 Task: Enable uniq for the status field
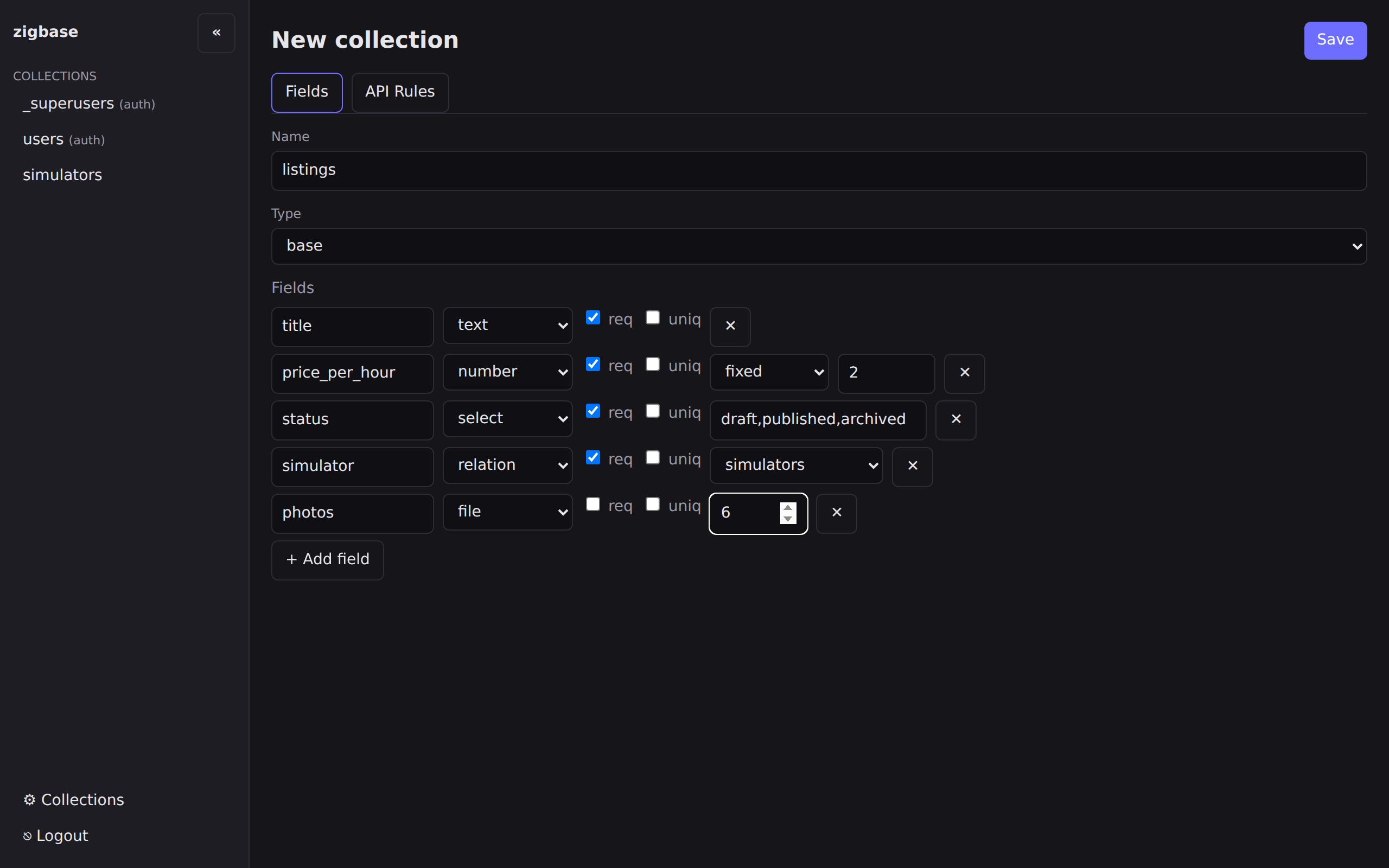tap(653, 411)
